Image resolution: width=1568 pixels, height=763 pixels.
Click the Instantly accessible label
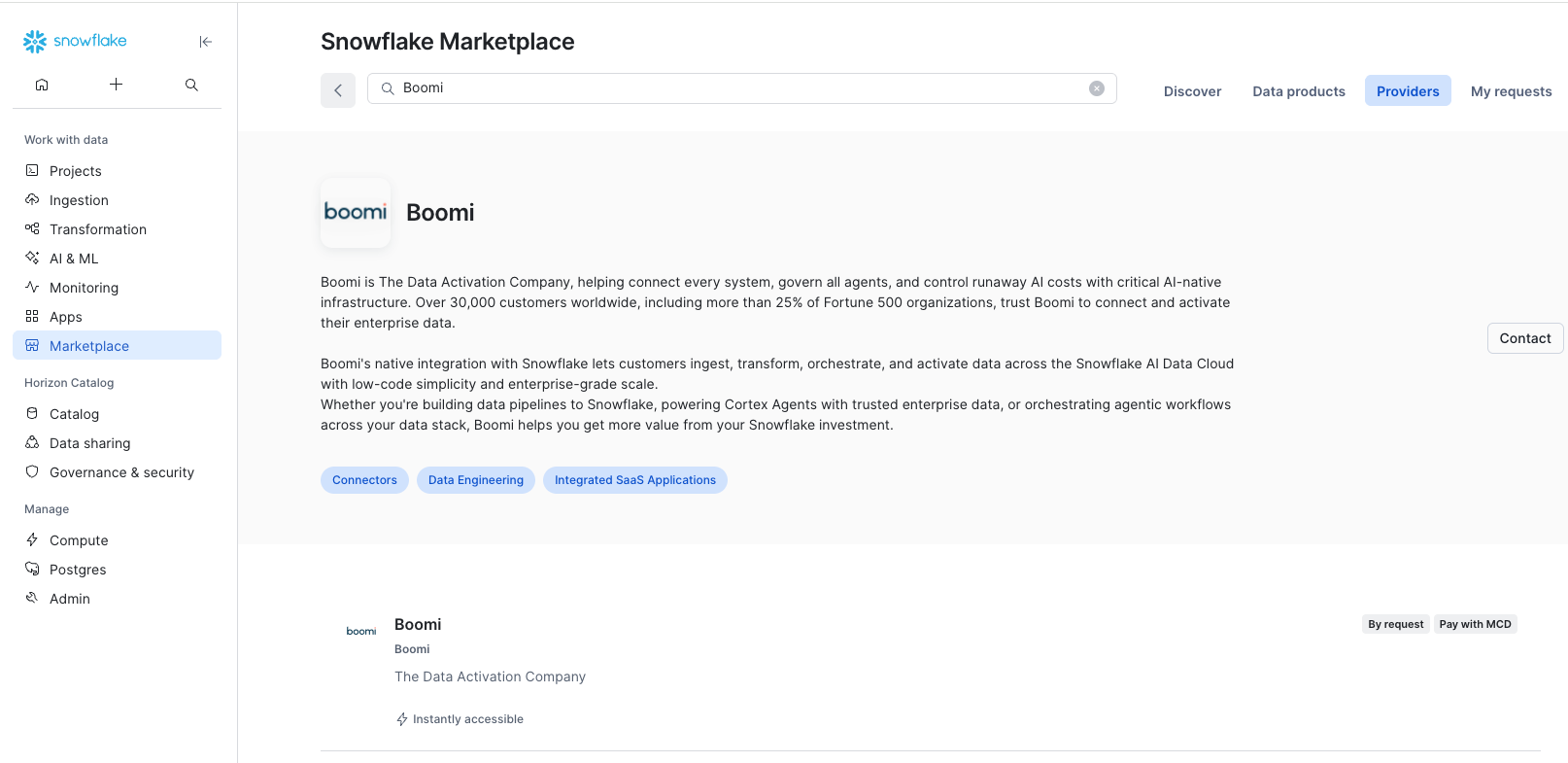468,719
